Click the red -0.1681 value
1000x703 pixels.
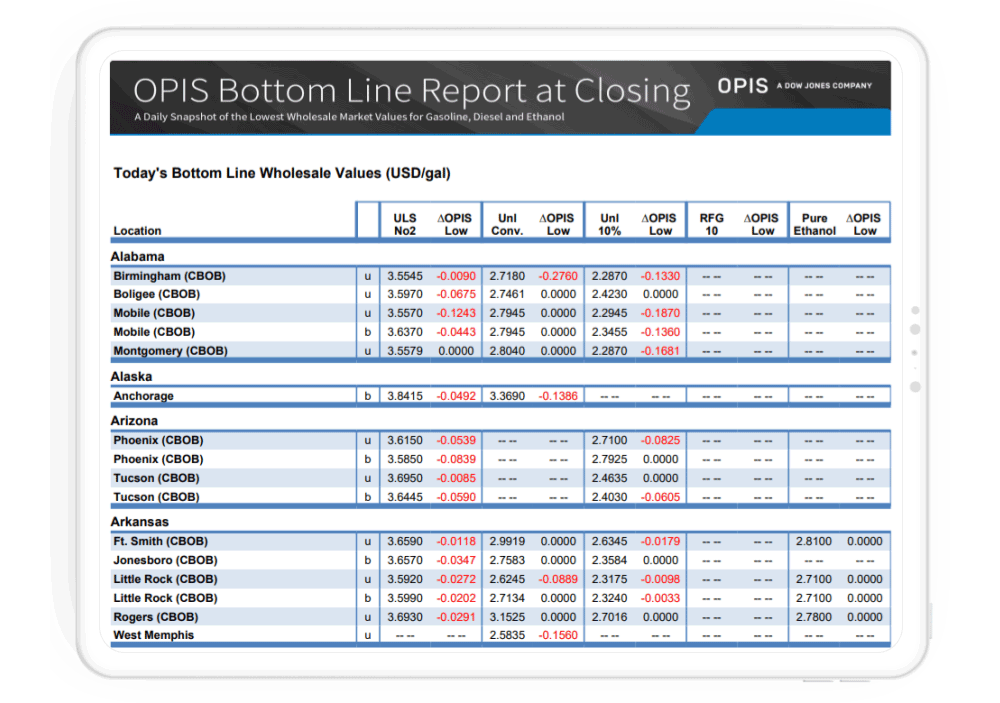660,351
